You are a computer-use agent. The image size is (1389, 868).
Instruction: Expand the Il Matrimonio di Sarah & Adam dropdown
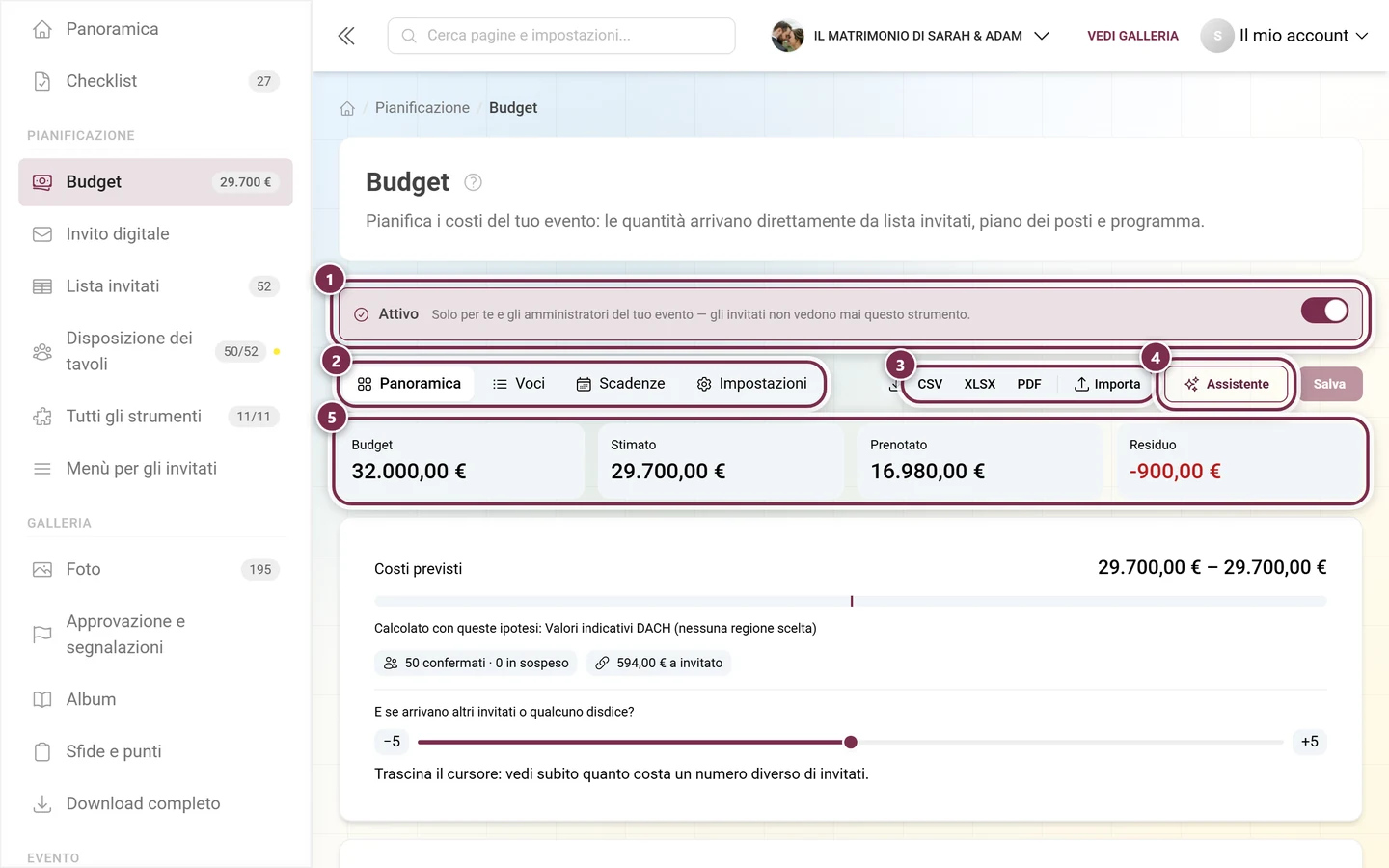(911, 36)
